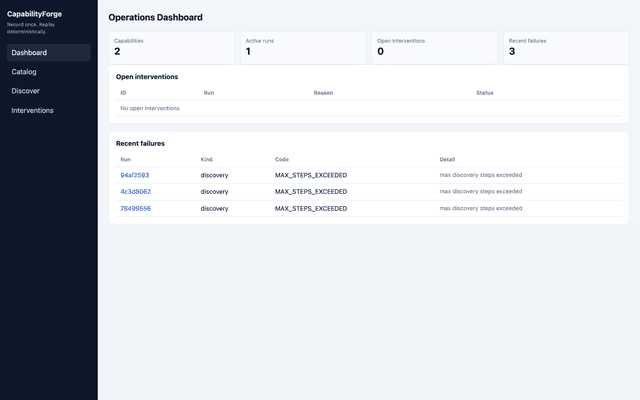The image size is (640, 400).
Task: Select the Recent failures stat card
Action: (566, 48)
